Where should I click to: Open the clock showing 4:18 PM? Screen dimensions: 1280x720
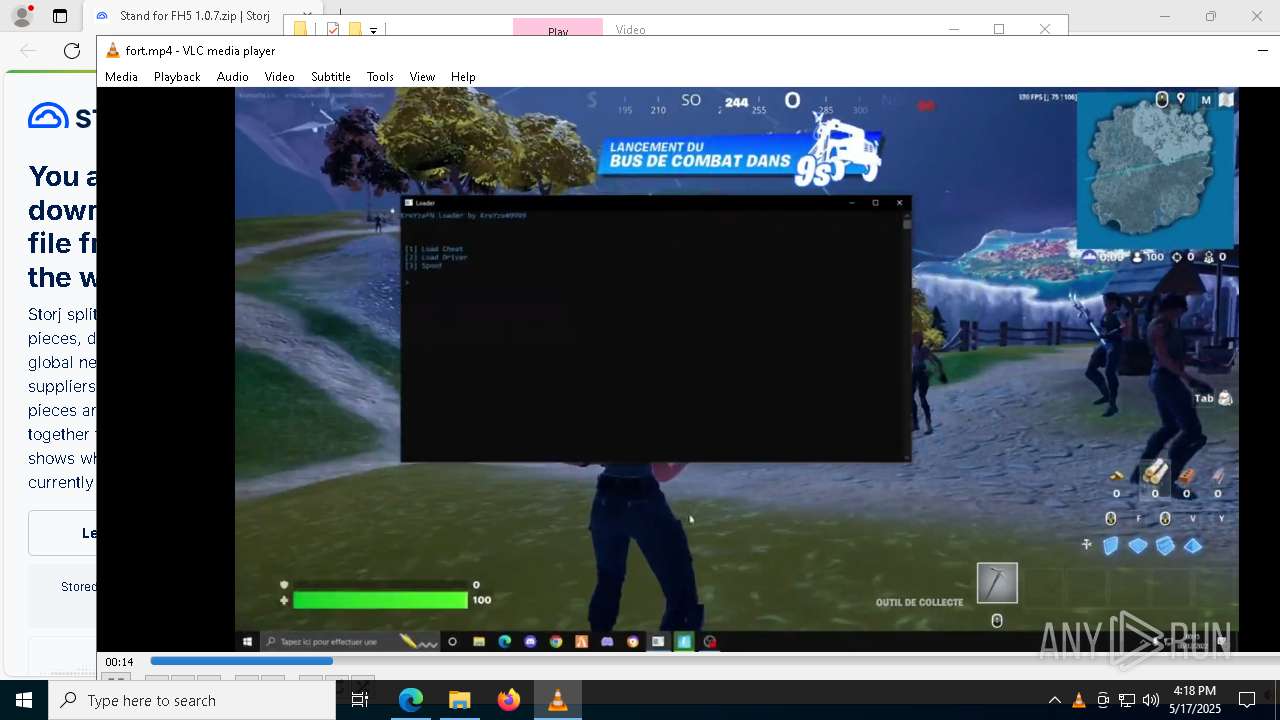(x=1195, y=700)
